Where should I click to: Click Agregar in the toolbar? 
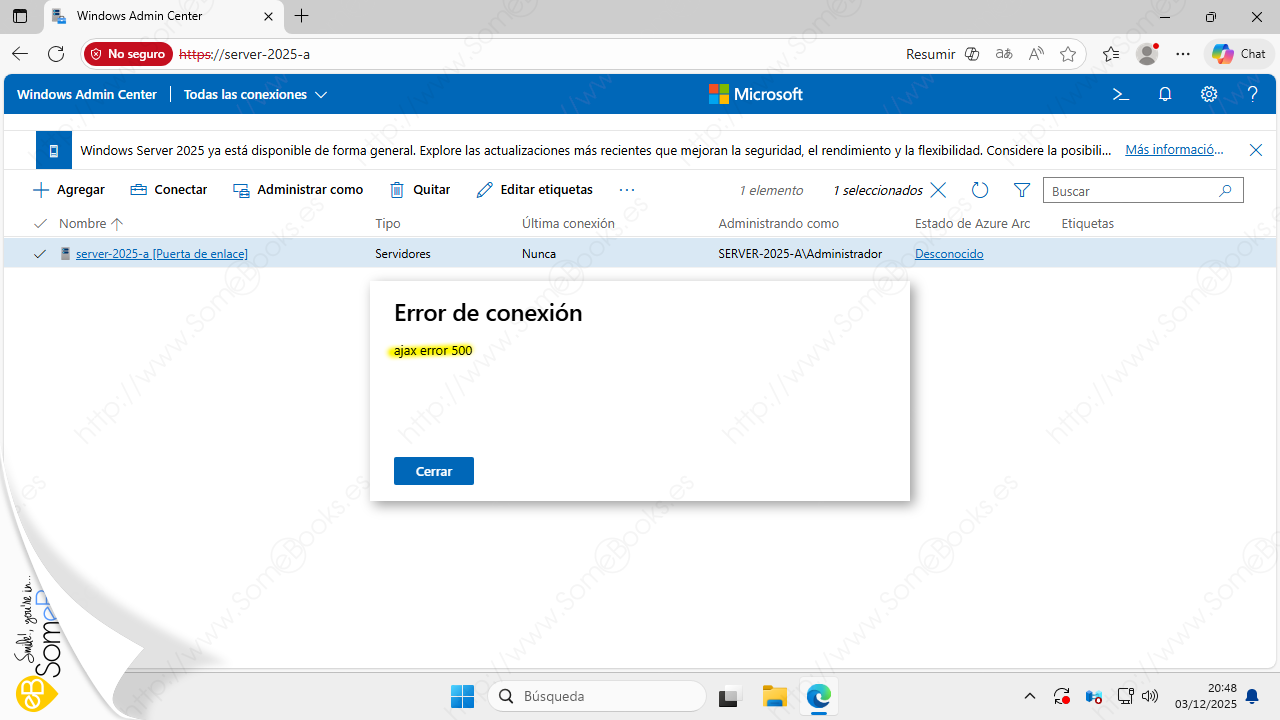click(69, 190)
